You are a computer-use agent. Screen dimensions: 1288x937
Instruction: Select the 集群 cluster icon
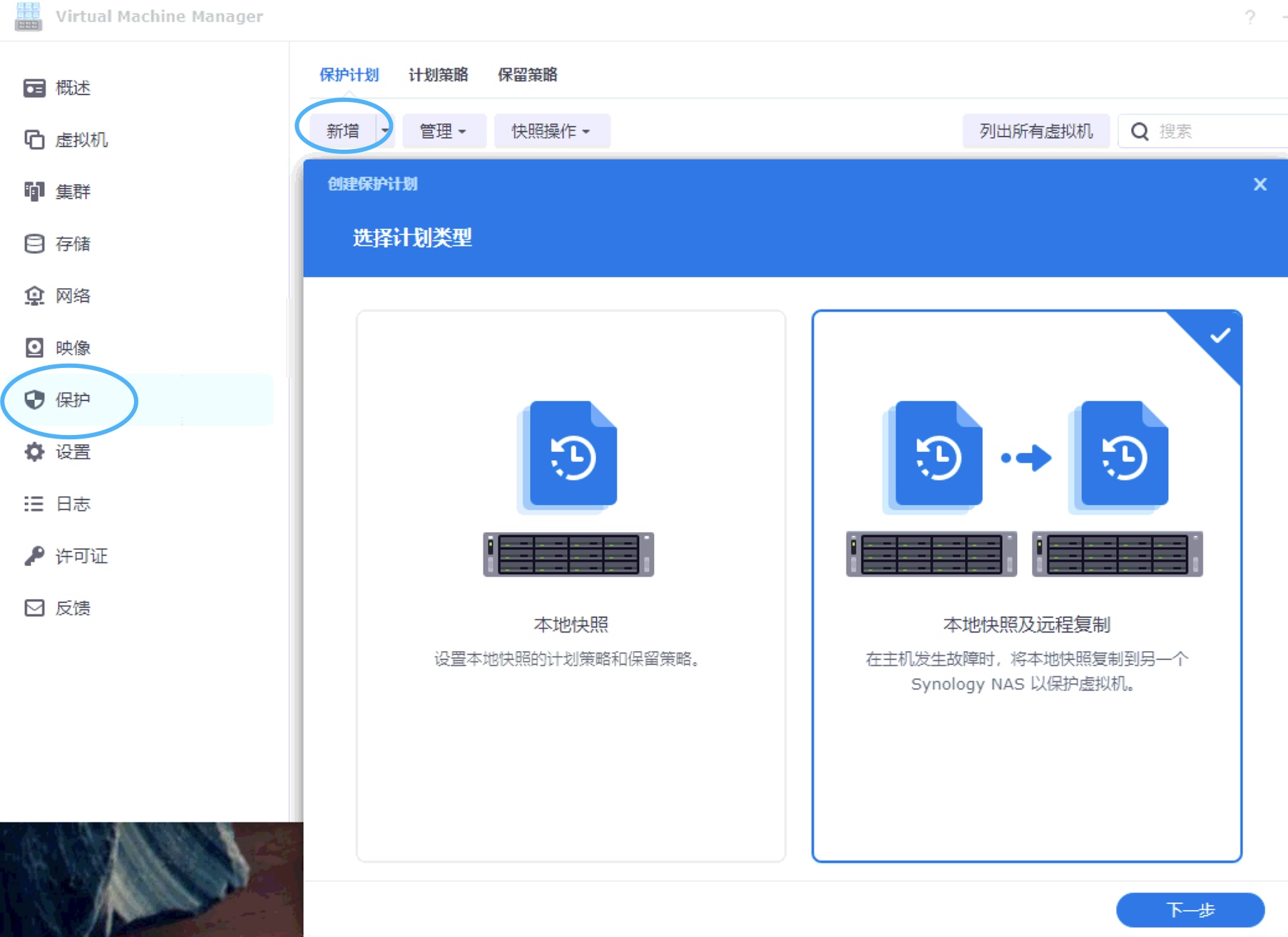pyautogui.click(x=34, y=192)
